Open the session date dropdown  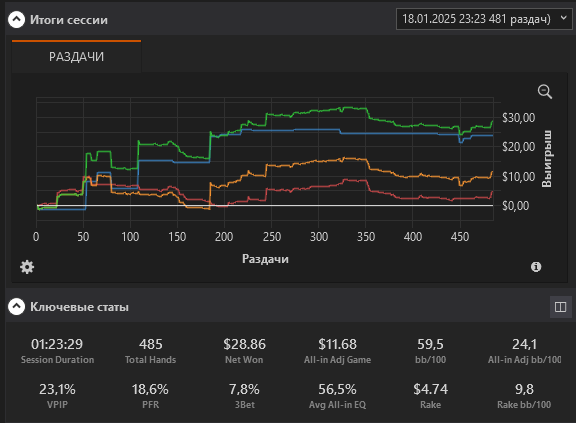click(484, 19)
